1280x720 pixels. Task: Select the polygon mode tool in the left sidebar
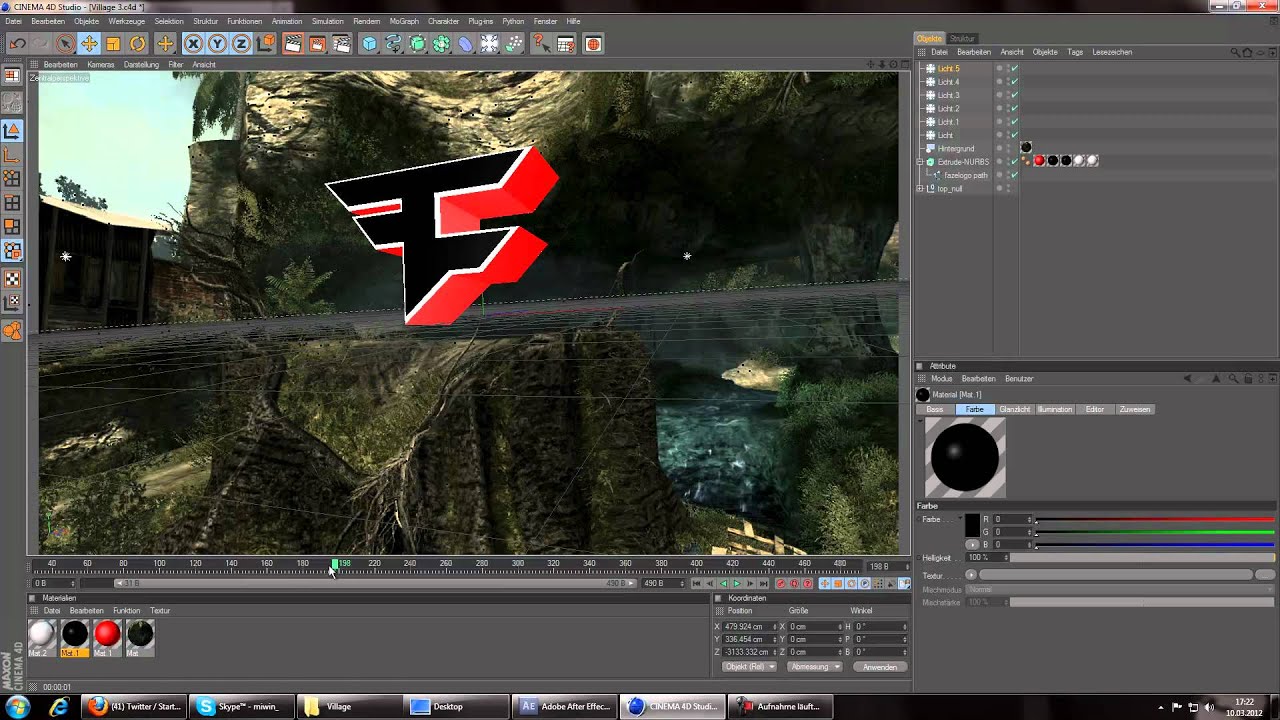(12, 227)
